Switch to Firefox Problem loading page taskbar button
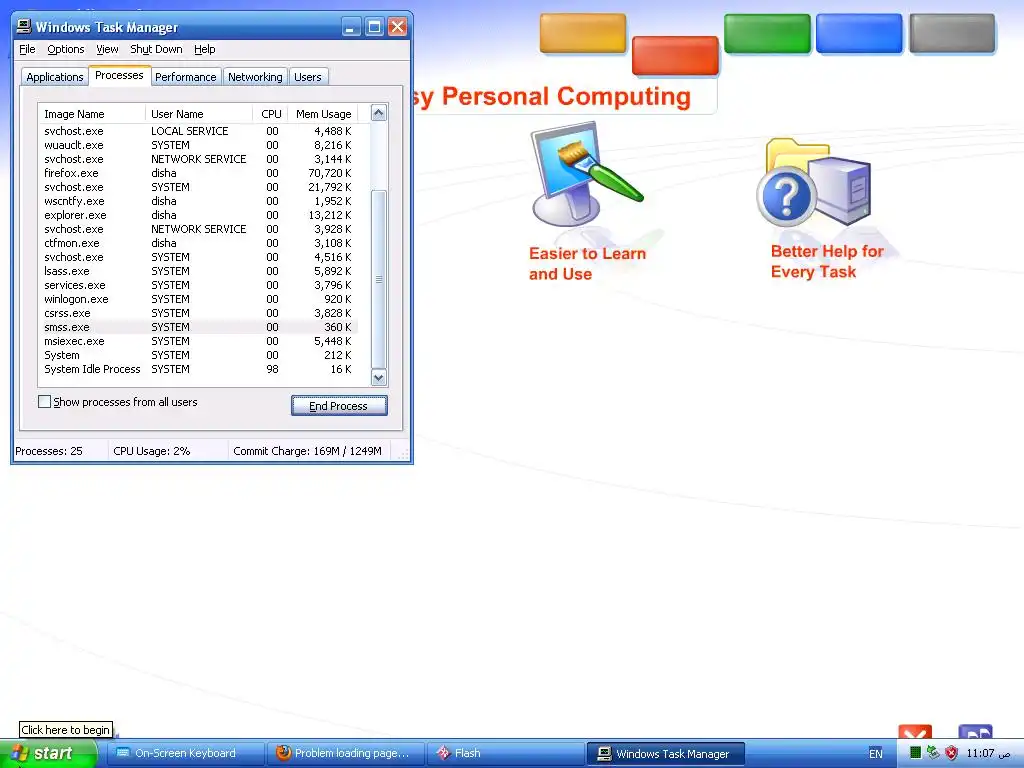The width and height of the screenshot is (1024, 768). (x=346, y=753)
